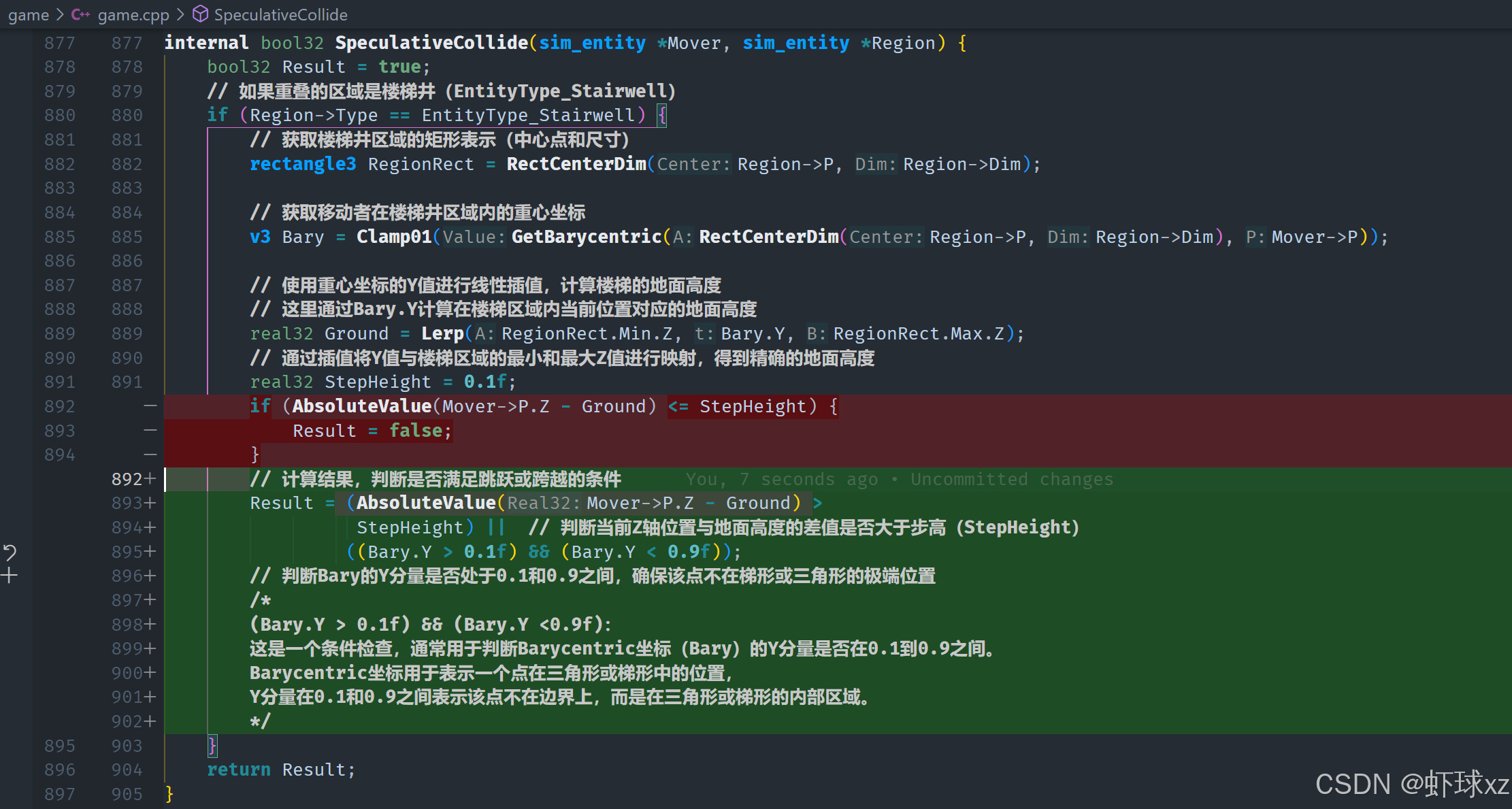Click the 'P:' inlay hint before Mover->P
Viewport: 1512px width, 809px height.
pyautogui.click(x=1255, y=237)
